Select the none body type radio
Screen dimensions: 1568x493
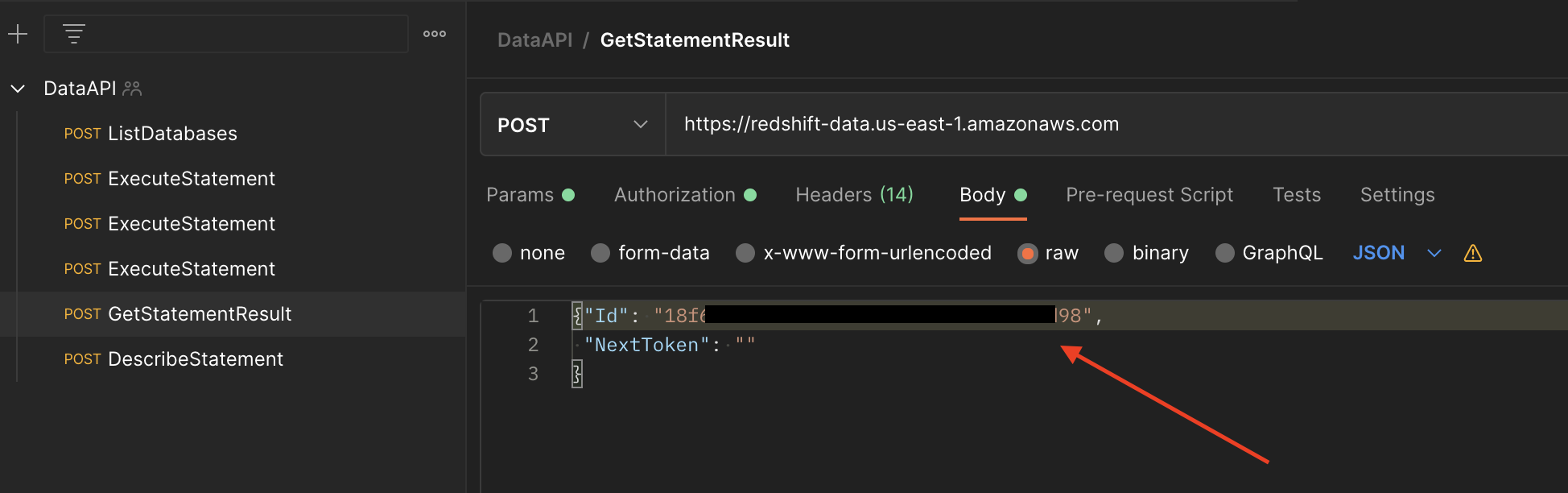pyautogui.click(x=502, y=253)
